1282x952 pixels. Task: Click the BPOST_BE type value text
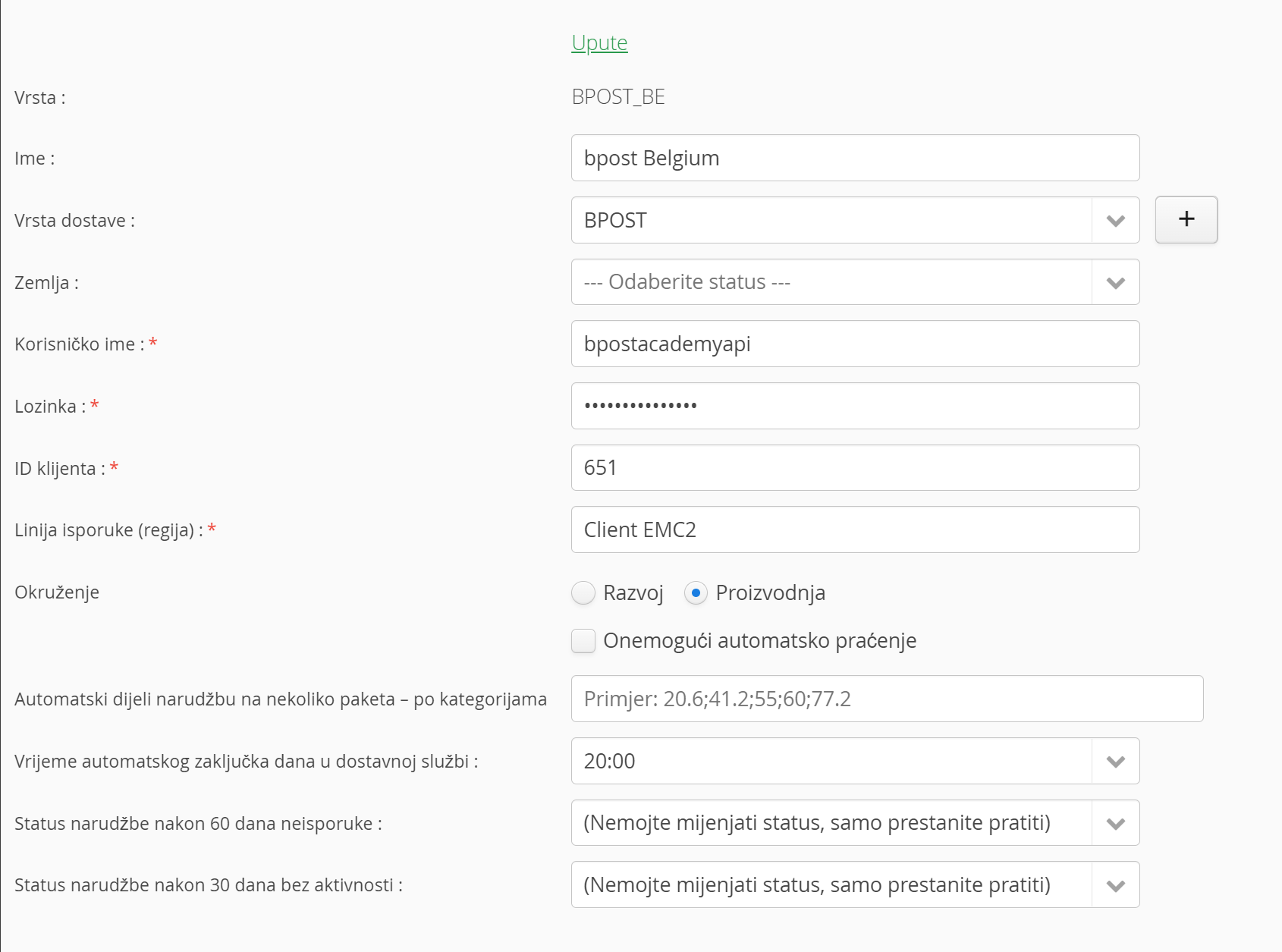(x=618, y=97)
